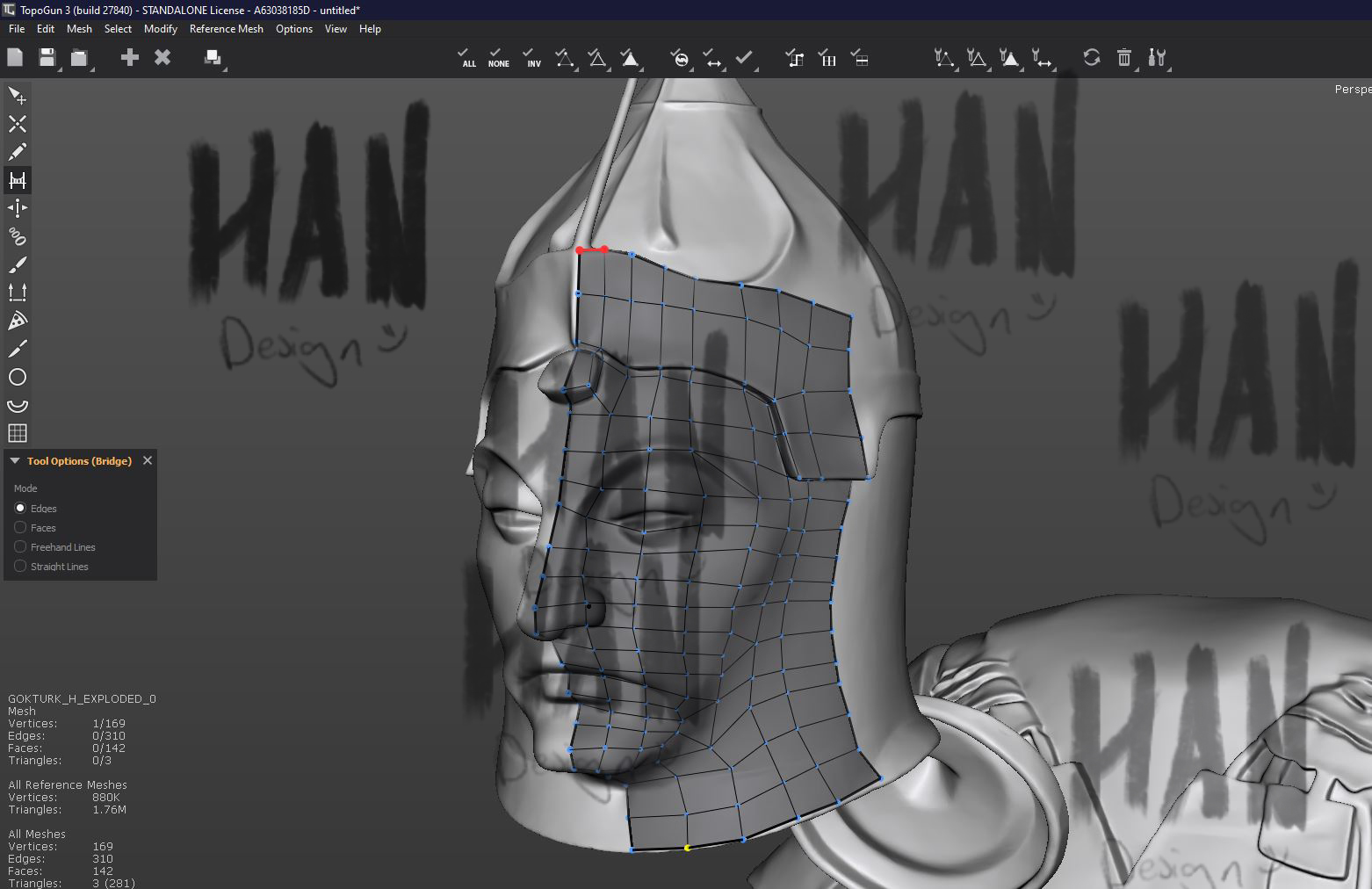Click the New scene icon
The height and width of the screenshot is (889, 1372).
point(15,57)
